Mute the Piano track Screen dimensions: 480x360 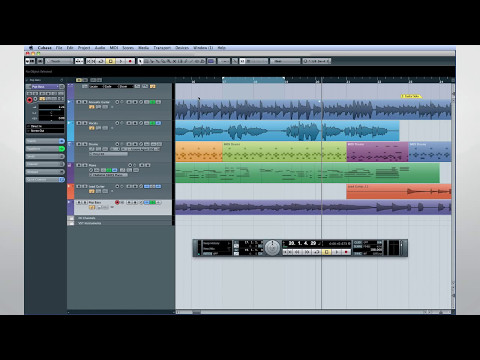pyautogui.click(x=79, y=165)
